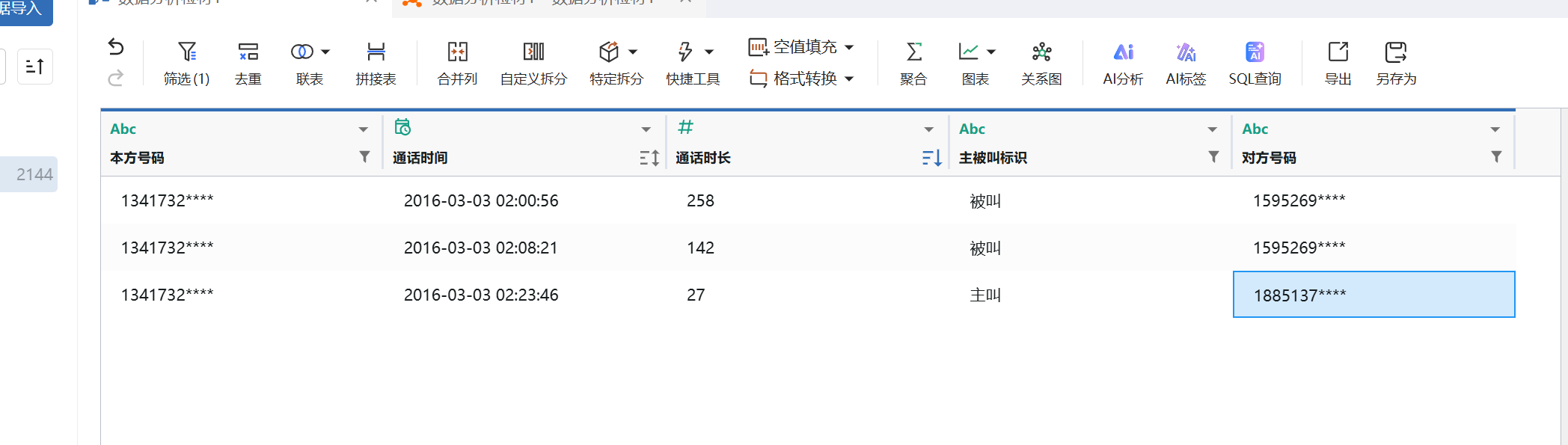Click the undo arrow icon
Image resolution: width=1568 pixels, height=445 pixels.
tap(116, 47)
